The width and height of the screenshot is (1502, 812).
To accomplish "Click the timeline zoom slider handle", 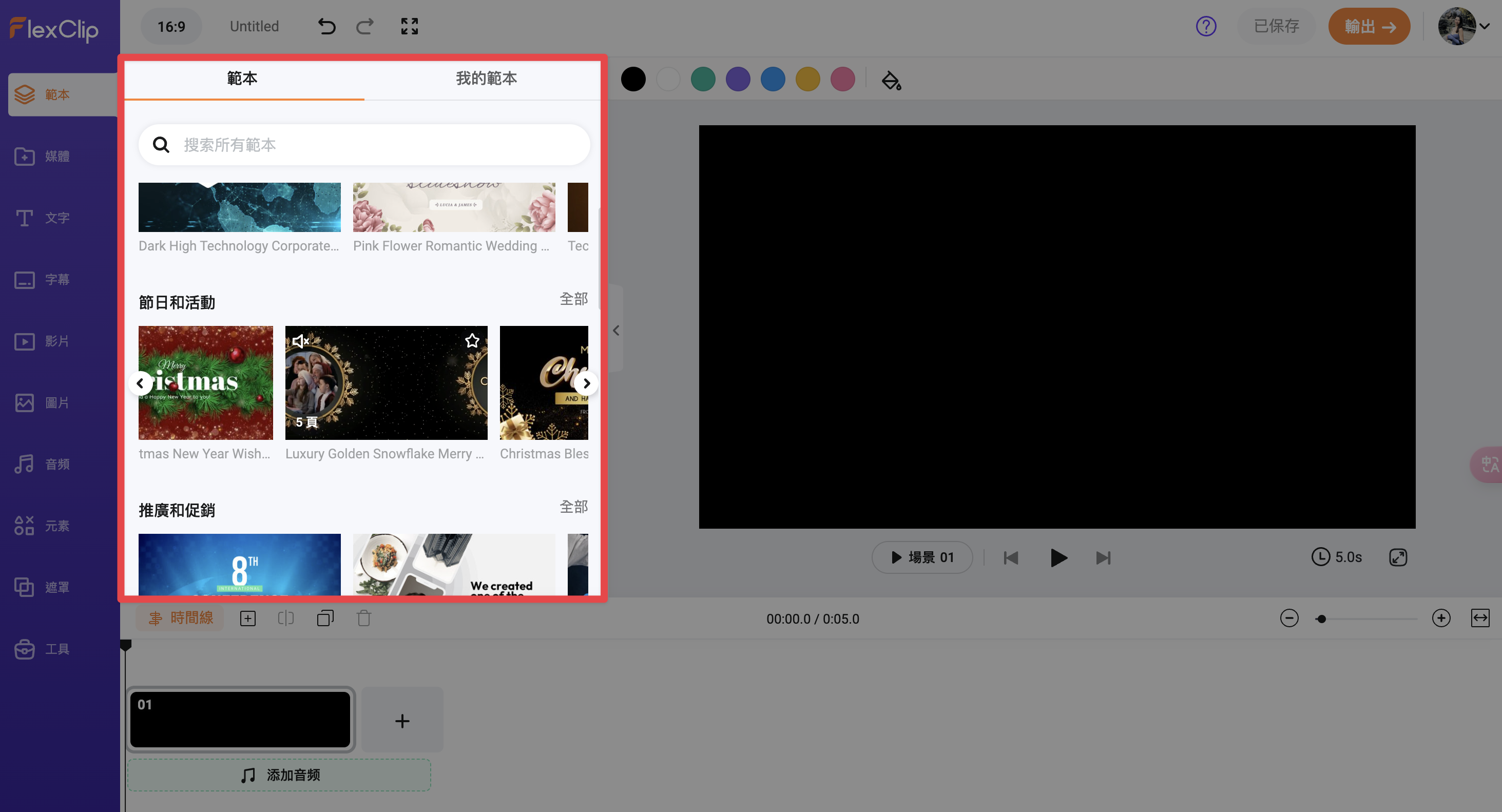I will coord(1321,619).
